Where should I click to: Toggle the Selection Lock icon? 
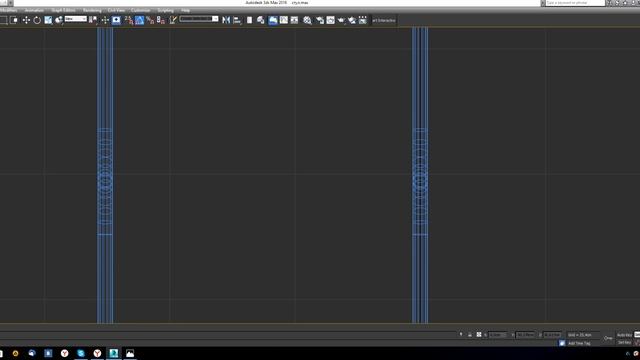[x=470, y=335]
